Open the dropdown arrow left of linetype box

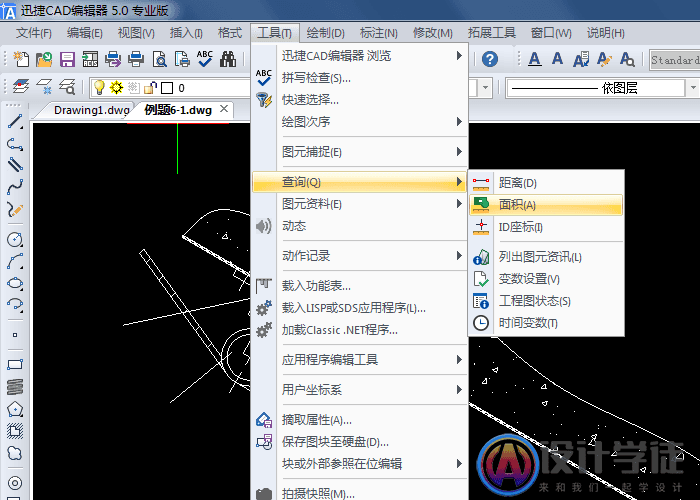[x=485, y=88]
